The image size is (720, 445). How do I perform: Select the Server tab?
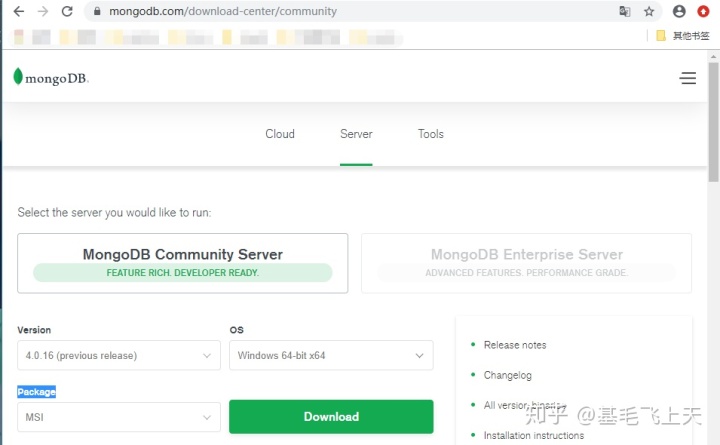click(x=356, y=134)
